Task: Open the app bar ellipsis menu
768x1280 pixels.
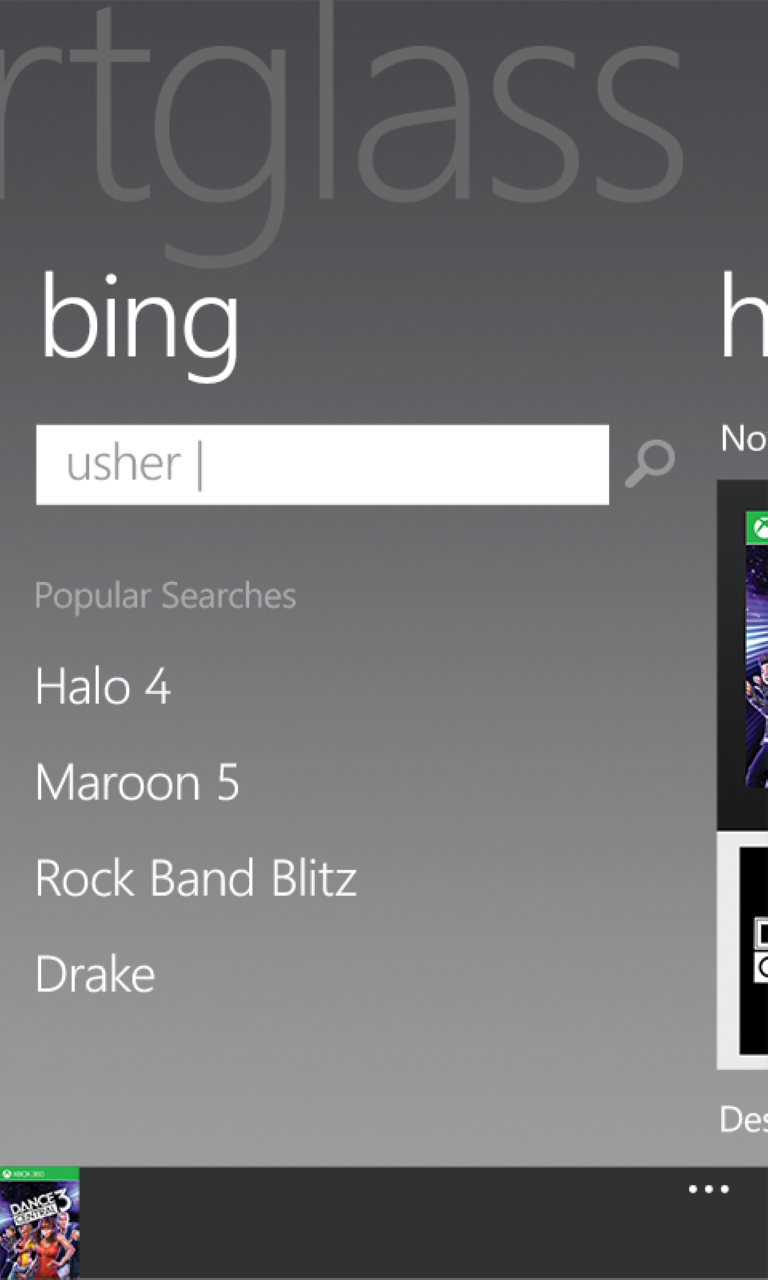Action: coord(708,1188)
